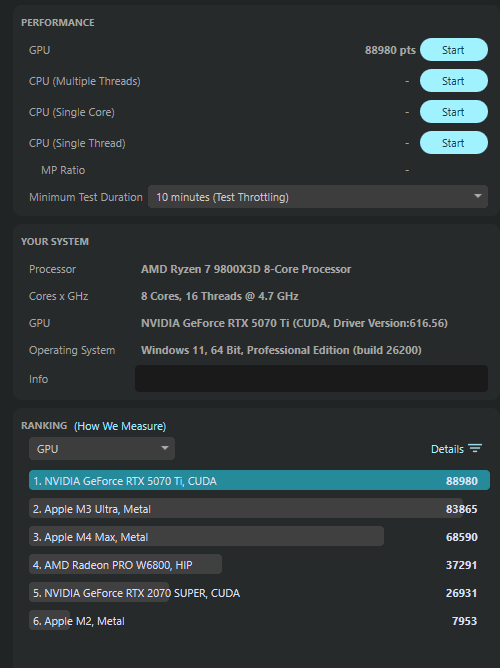Click the 8 Cores, 16 Threads text
Viewport: 500px width, 668px height.
[220, 296]
